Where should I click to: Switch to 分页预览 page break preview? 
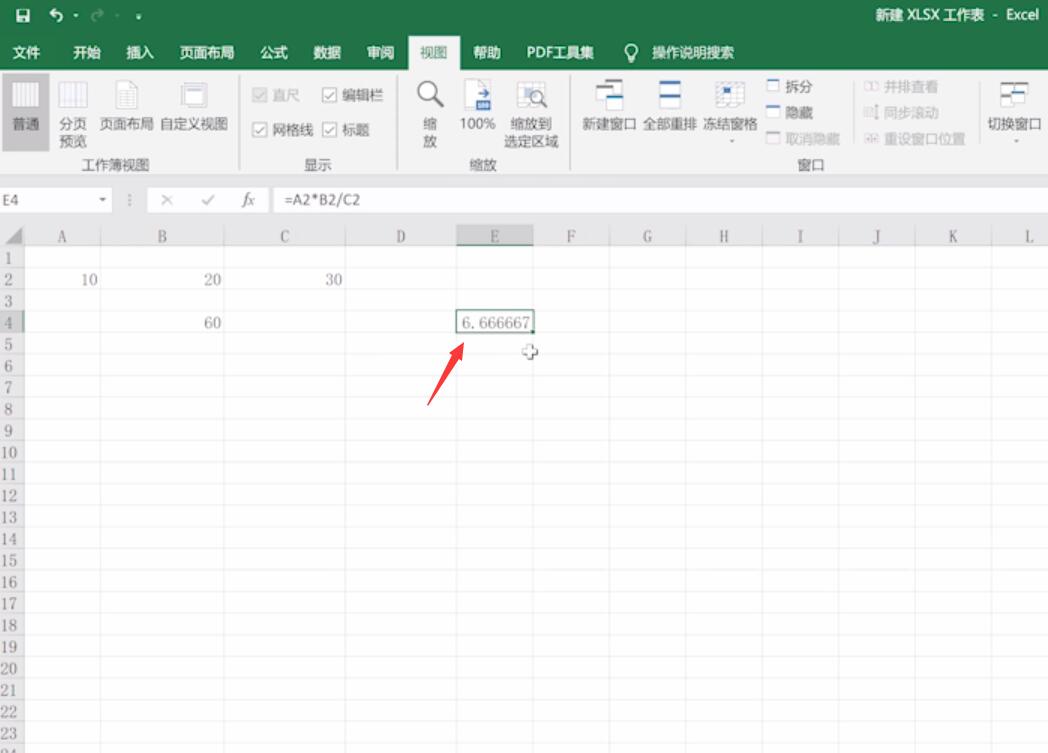[x=73, y=112]
